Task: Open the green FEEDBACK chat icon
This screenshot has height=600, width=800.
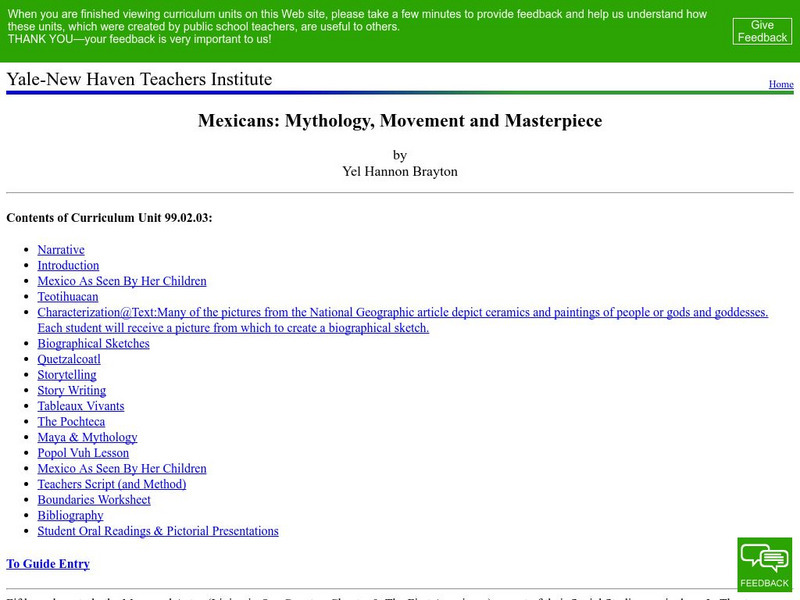Action: tap(764, 564)
